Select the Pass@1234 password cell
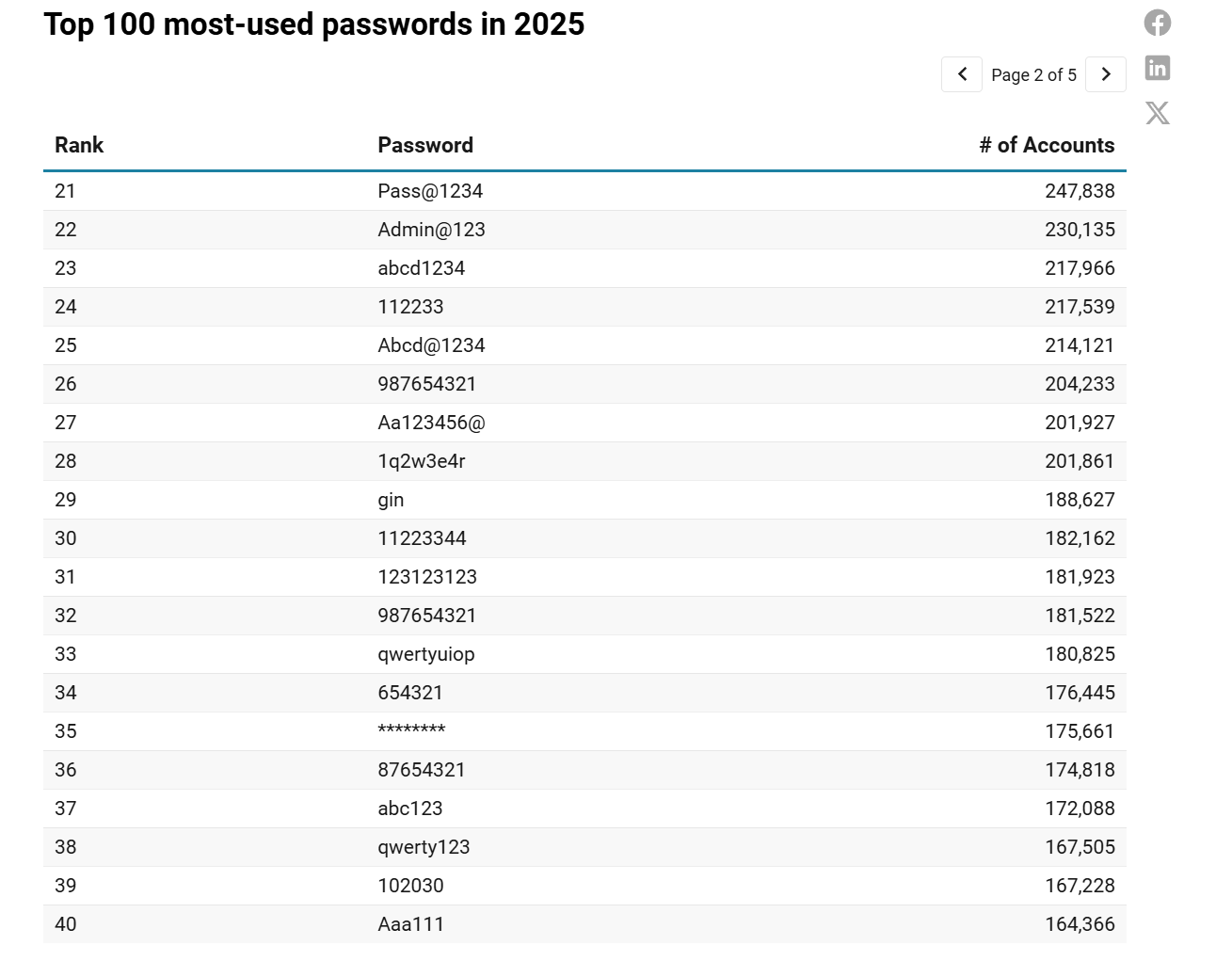1232x961 pixels. pyautogui.click(x=430, y=191)
